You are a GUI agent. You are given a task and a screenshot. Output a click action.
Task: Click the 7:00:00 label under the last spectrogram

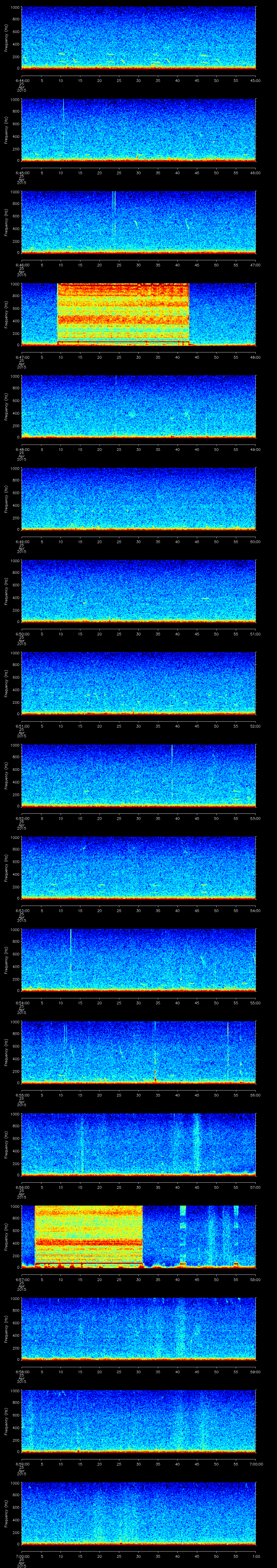[22, 1556]
